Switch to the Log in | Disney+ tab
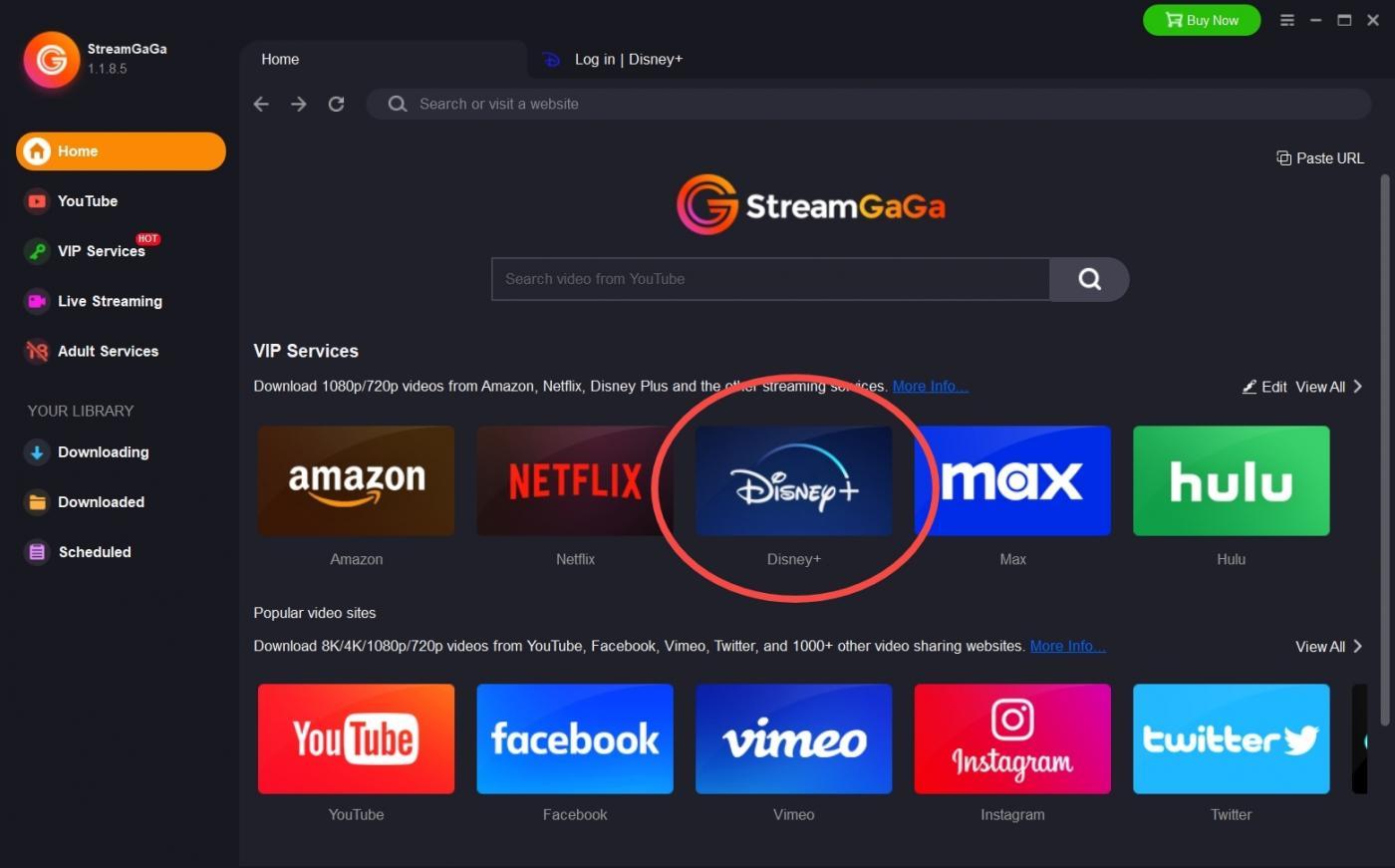Screen dimensions: 1395x868 (613, 60)
